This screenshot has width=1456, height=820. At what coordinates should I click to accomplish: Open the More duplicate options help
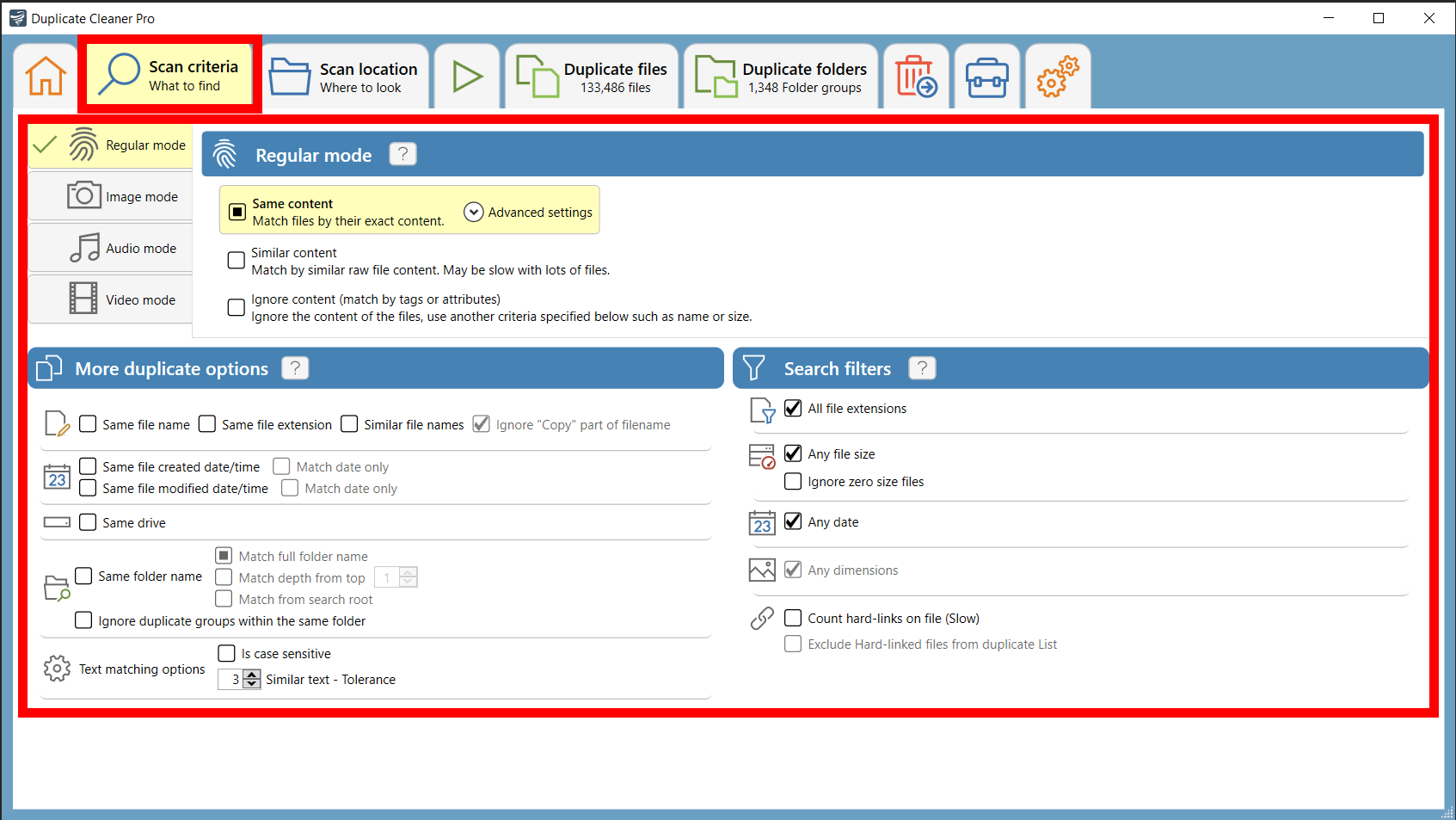click(x=294, y=367)
